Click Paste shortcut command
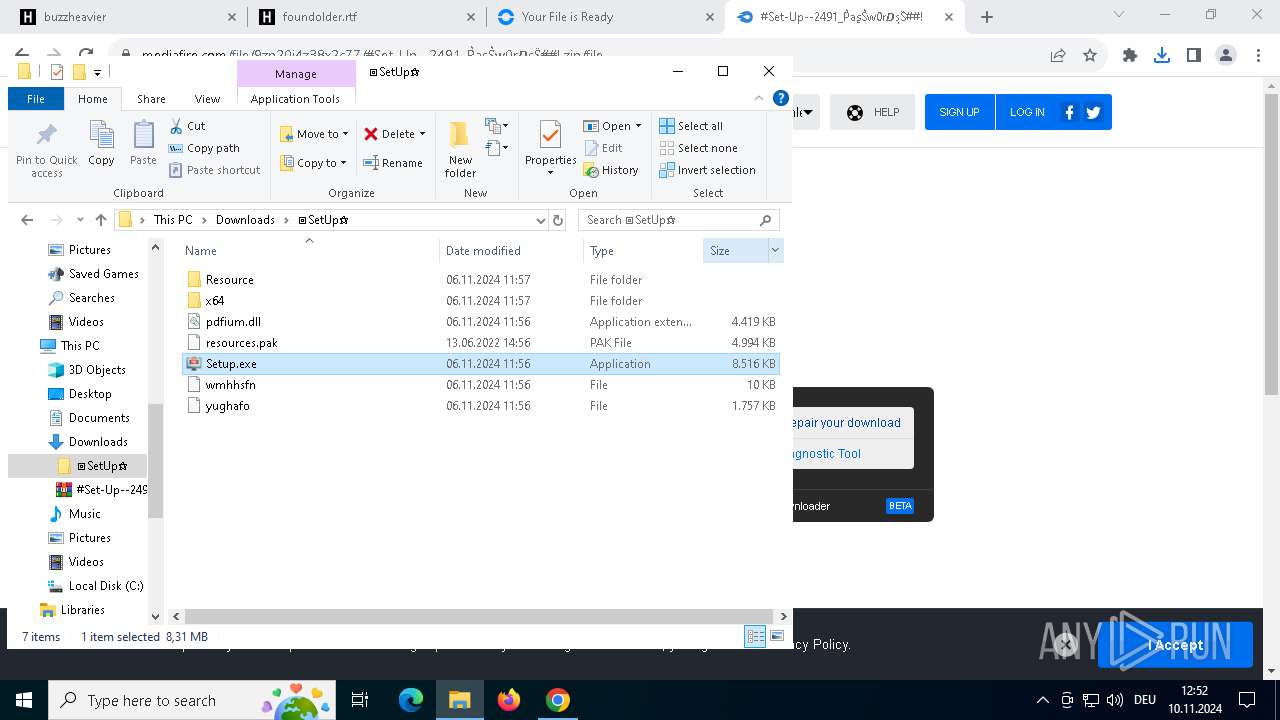This screenshot has height=720, width=1280. pos(214,170)
